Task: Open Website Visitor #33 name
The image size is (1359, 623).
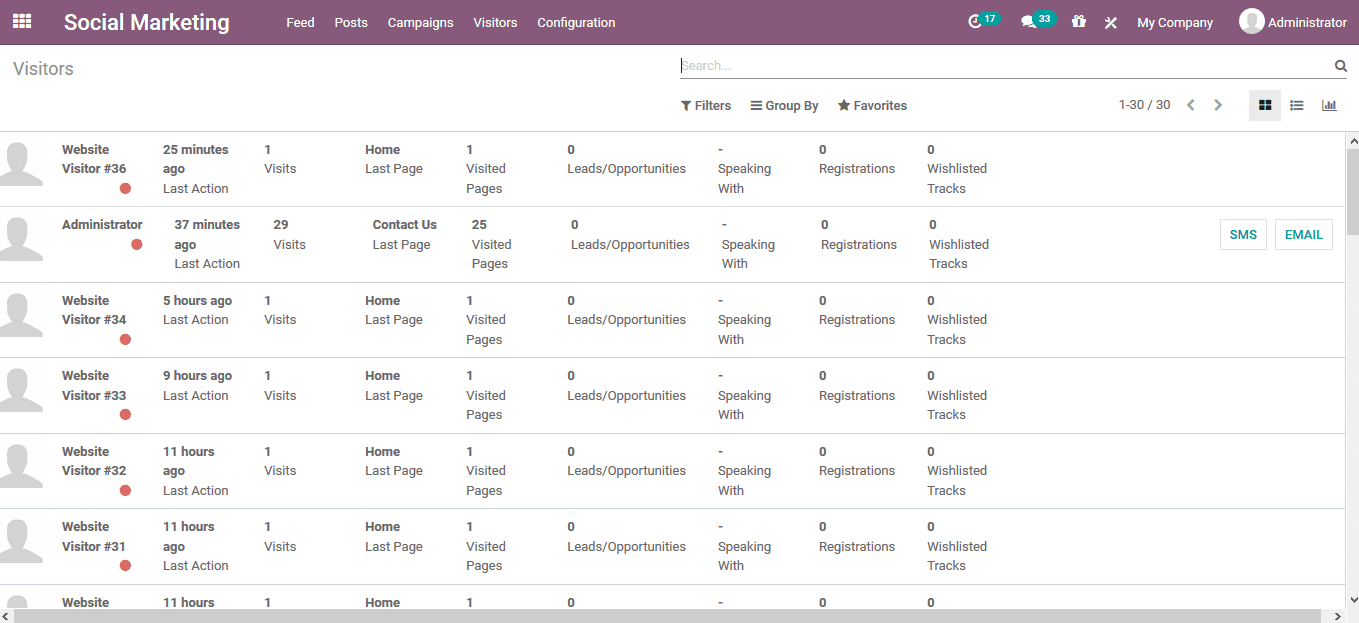Action: click(94, 386)
